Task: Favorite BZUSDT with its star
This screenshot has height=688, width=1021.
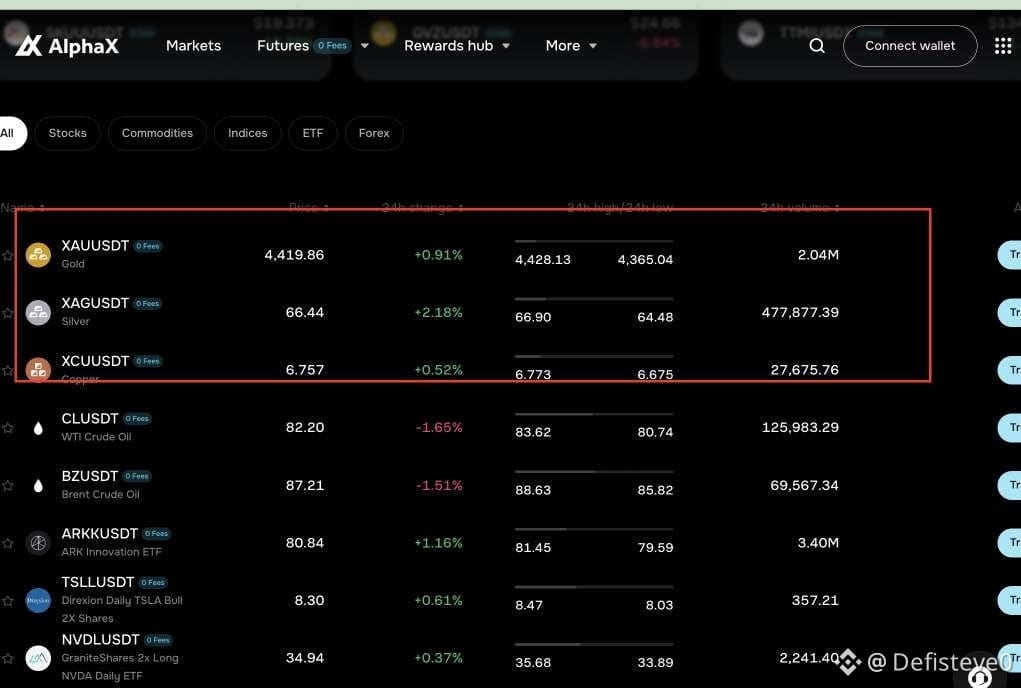Action: click(7, 486)
